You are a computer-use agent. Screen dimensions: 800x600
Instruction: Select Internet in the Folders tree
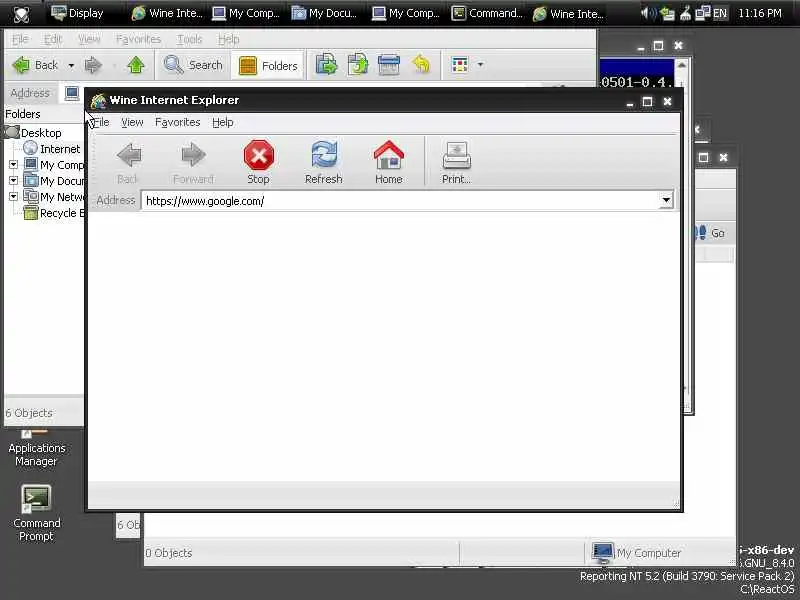60,149
